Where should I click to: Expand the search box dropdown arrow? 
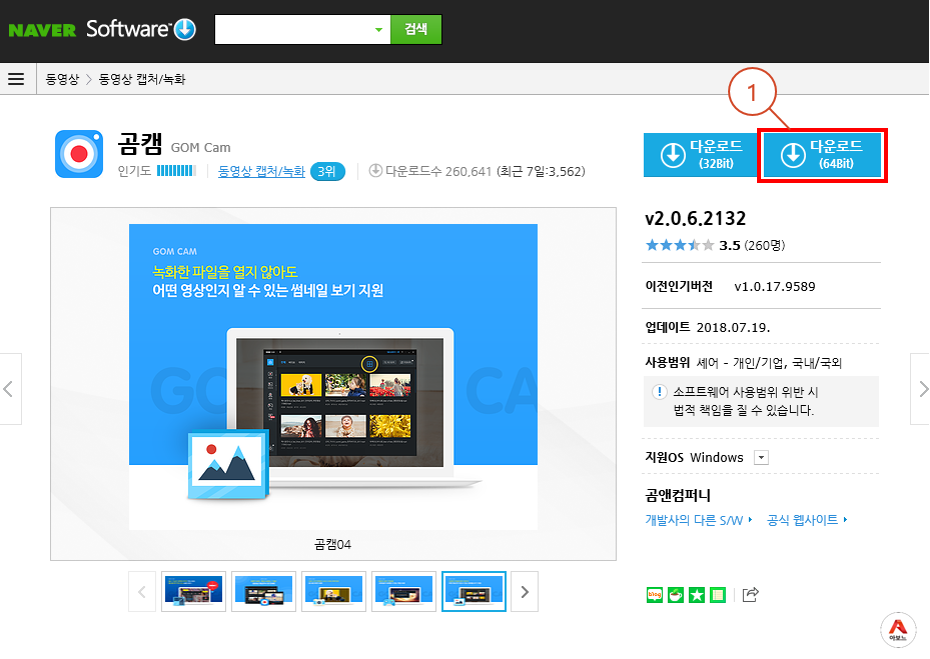378,30
